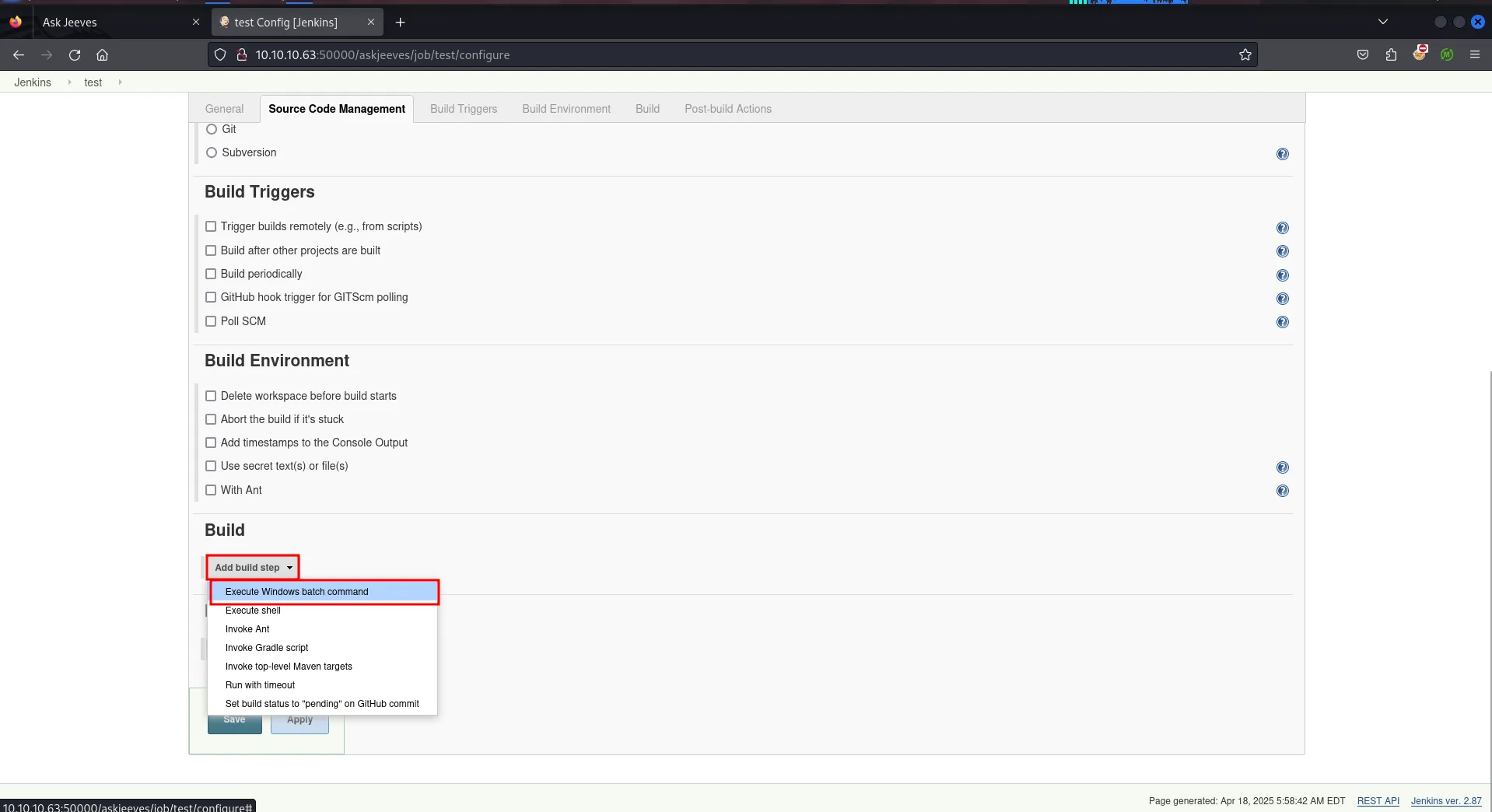Reload the Jenkins configure page
Viewport: 1492px width, 812px height.
pyautogui.click(x=75, y=54)
